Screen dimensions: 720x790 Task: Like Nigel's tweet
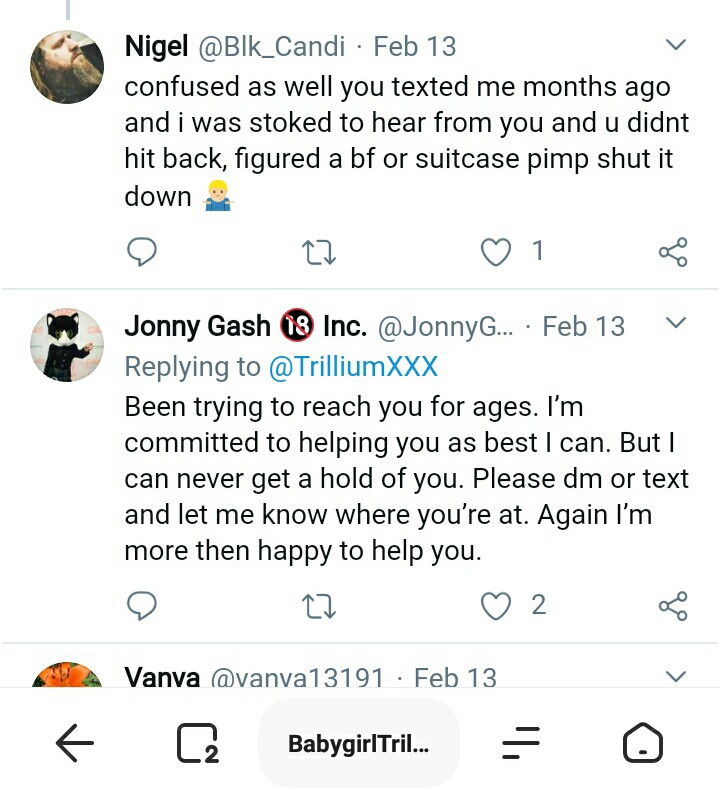coord(496,252)
